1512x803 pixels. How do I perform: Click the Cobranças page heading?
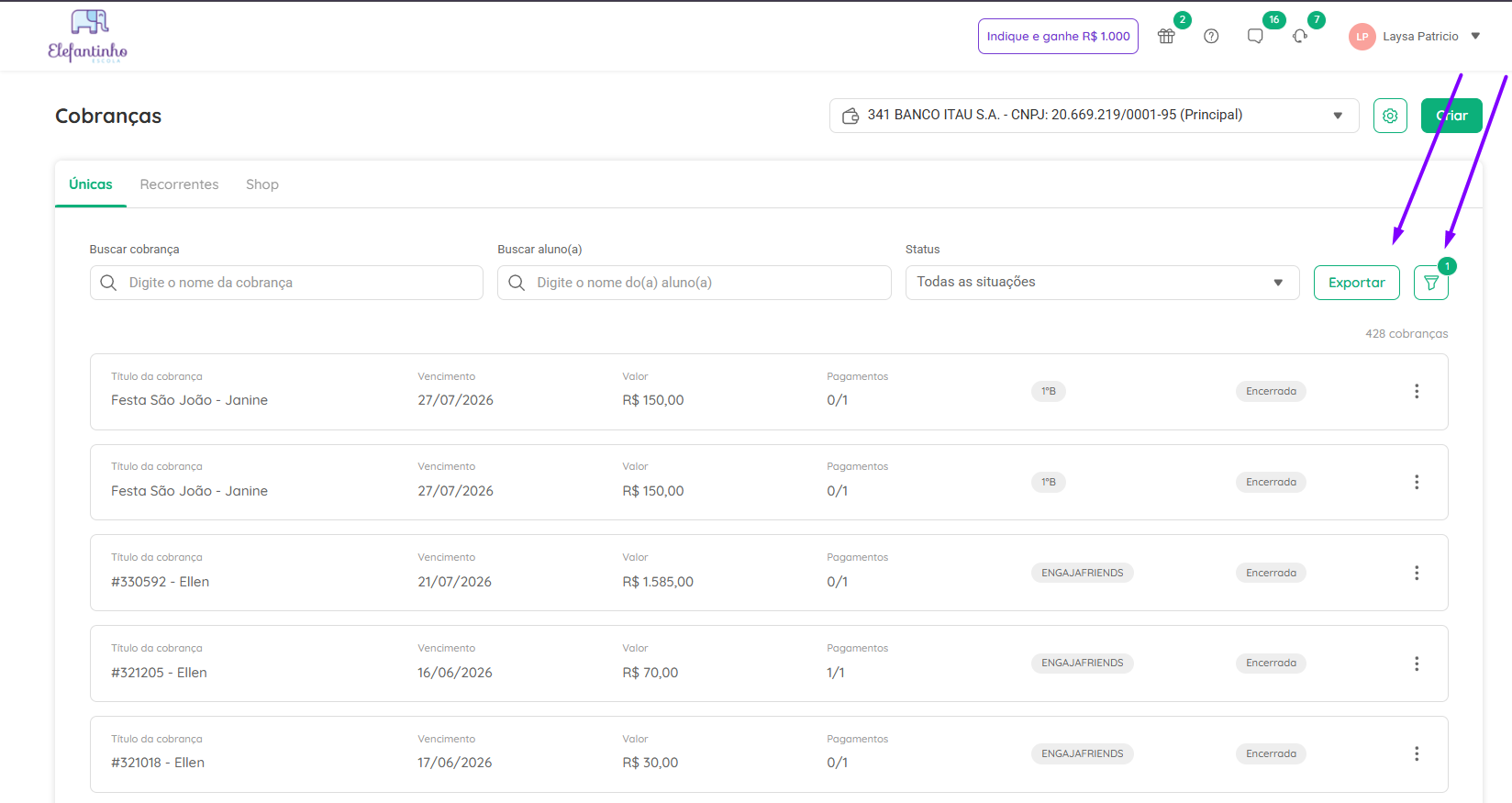point(108,116)
